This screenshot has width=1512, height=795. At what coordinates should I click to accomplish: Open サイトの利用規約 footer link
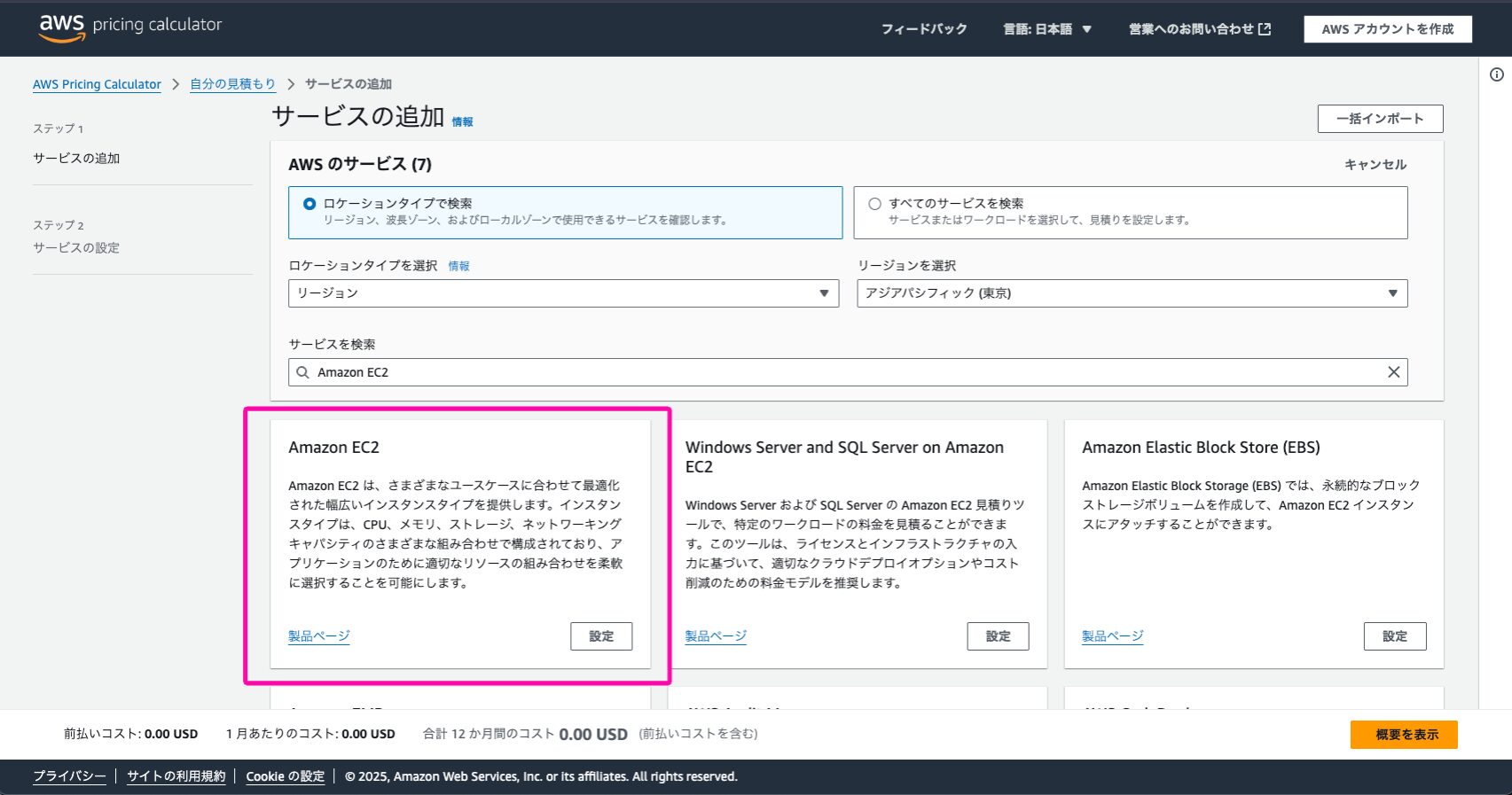pyautogui.click(x=176, y=776)
